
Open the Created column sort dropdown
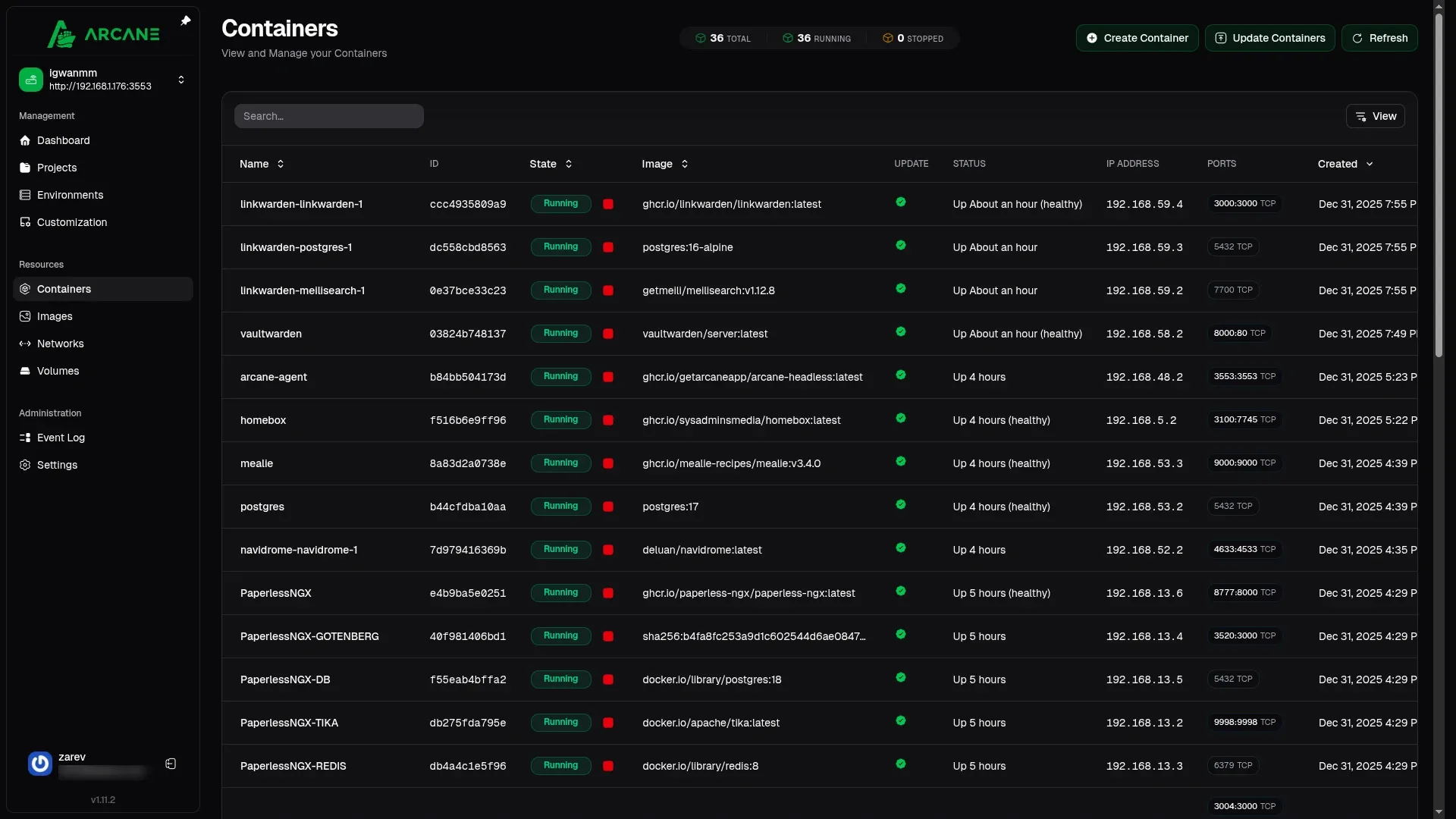click(1345, 164)
